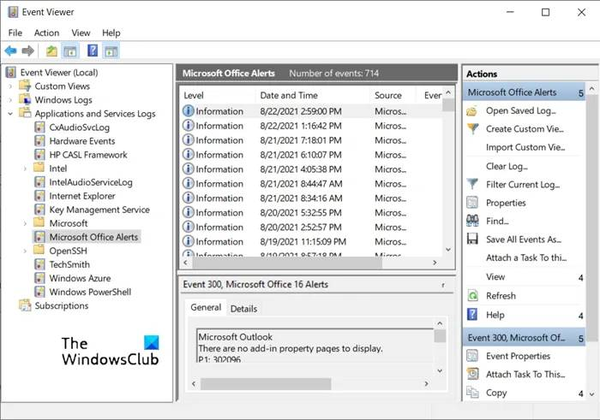Click the Back arrow toolbar icon
Screen dimensions: 600x420
pos(11,51)
